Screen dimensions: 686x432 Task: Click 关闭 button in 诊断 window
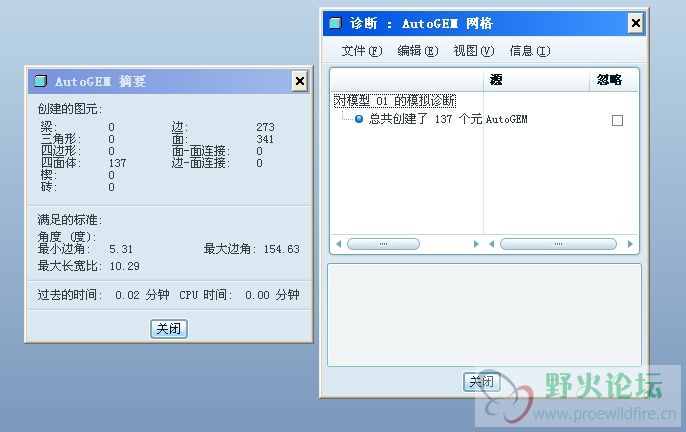[481, 382]
